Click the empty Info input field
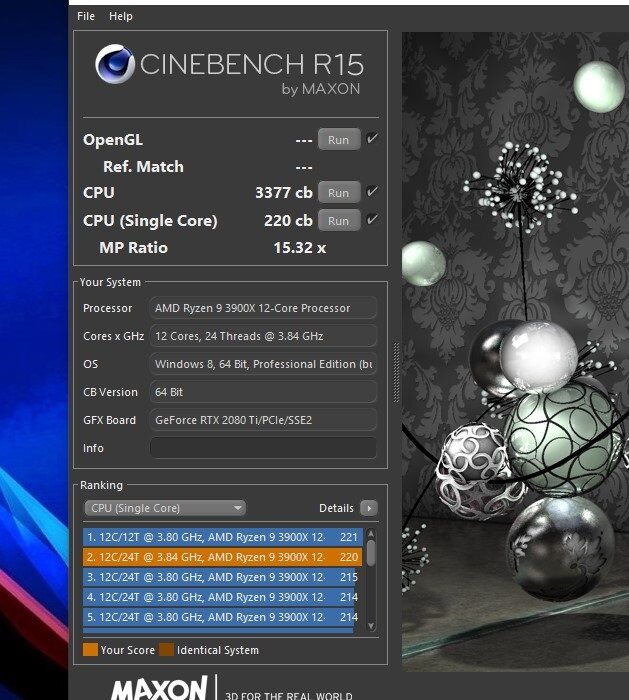This screenshot has width=629, height=700. tap(263, 448)
